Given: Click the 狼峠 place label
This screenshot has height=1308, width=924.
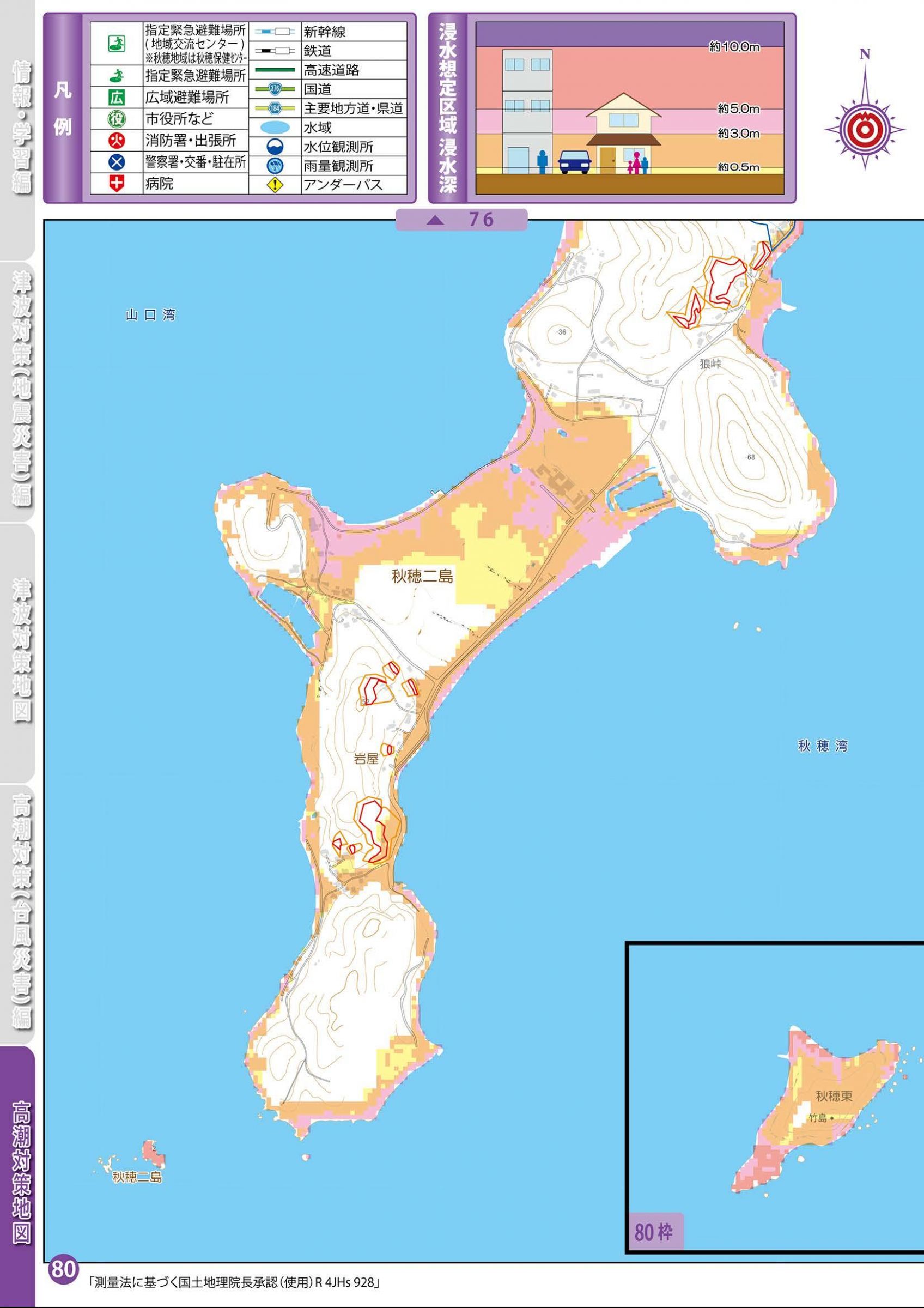Looking at the screenshot, I should click(x=710, y=364).
